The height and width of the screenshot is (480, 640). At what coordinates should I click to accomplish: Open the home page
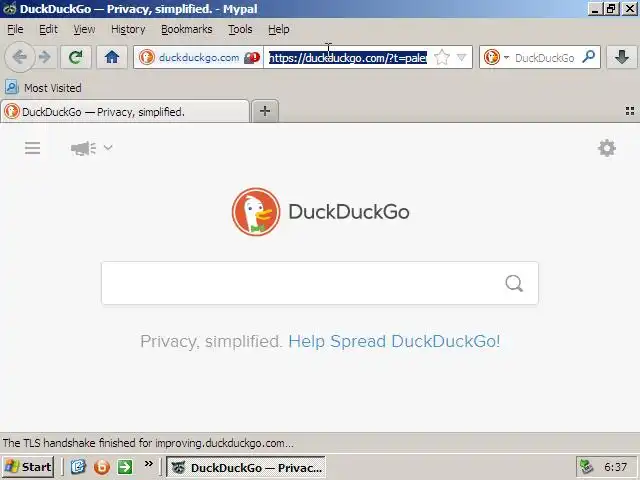pyautogui.click(x=111, y=57)
